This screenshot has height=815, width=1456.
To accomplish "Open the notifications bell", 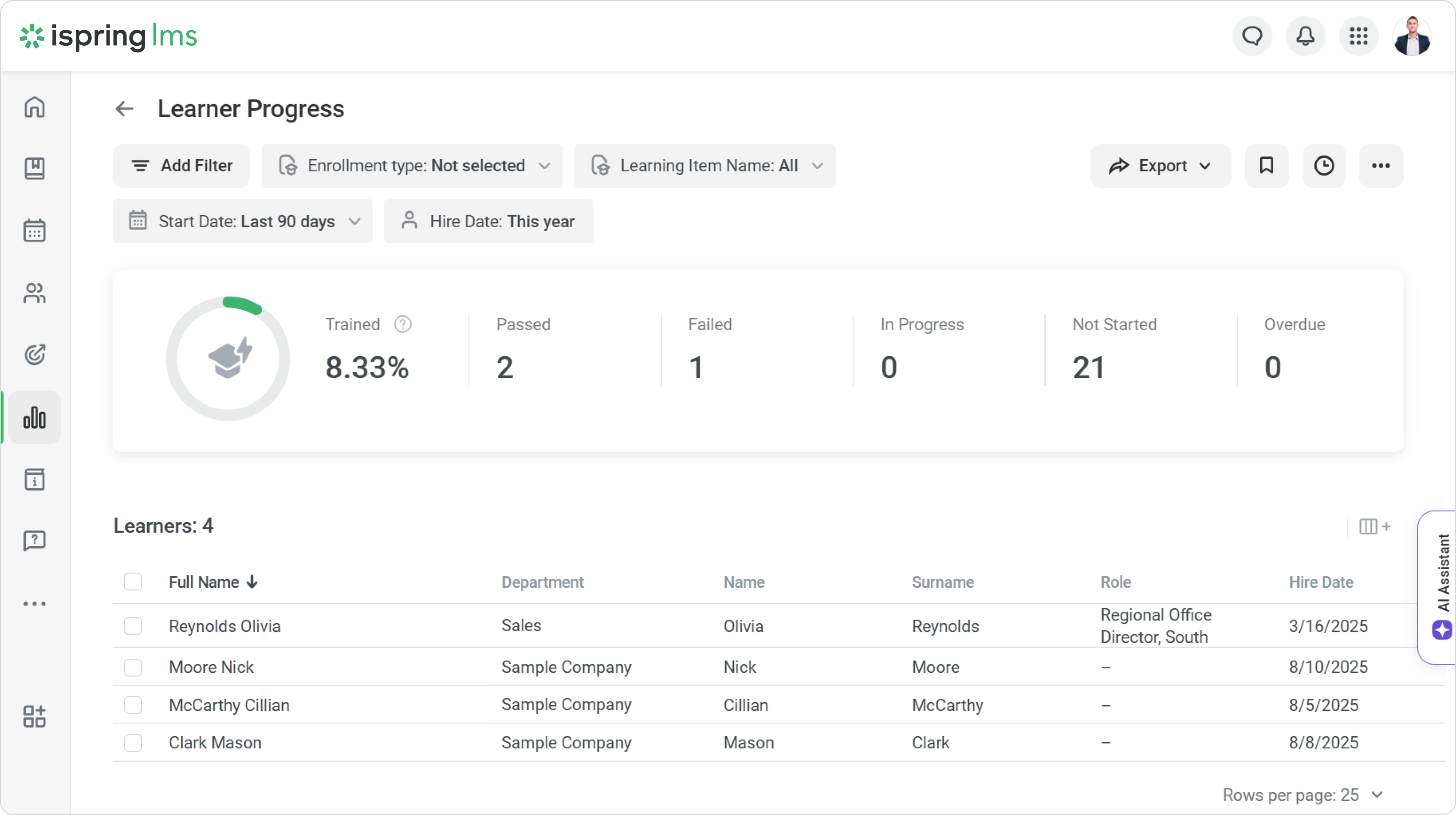I will coord(1305,36).
